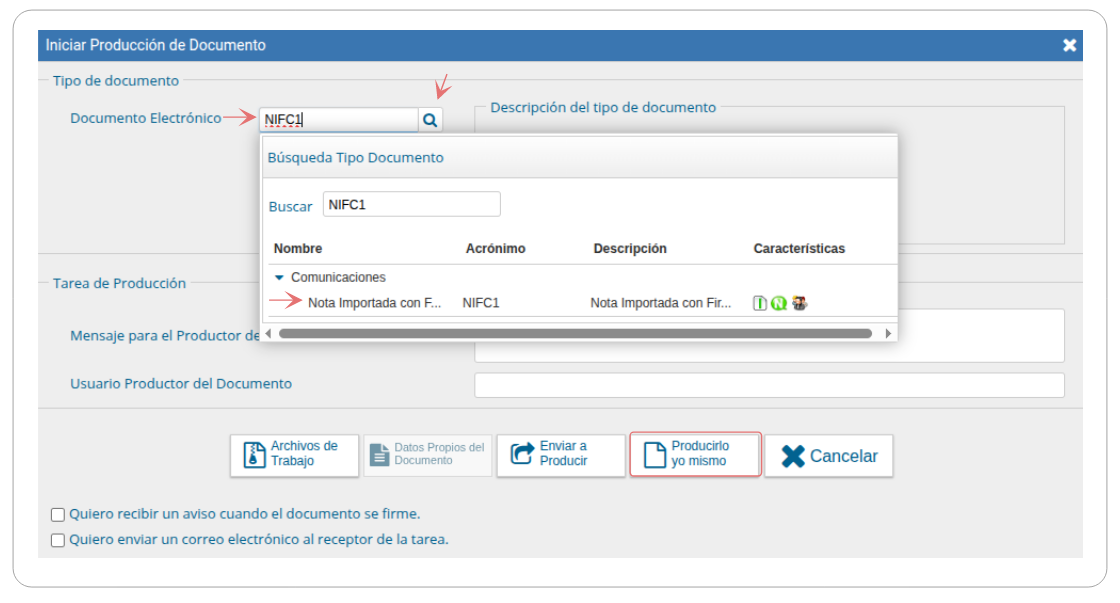The width and height of the screenshot is (1120, 603).
Task: Click the round green N characteristic icon
Action: pyautogui.click(x=779, y=304)
